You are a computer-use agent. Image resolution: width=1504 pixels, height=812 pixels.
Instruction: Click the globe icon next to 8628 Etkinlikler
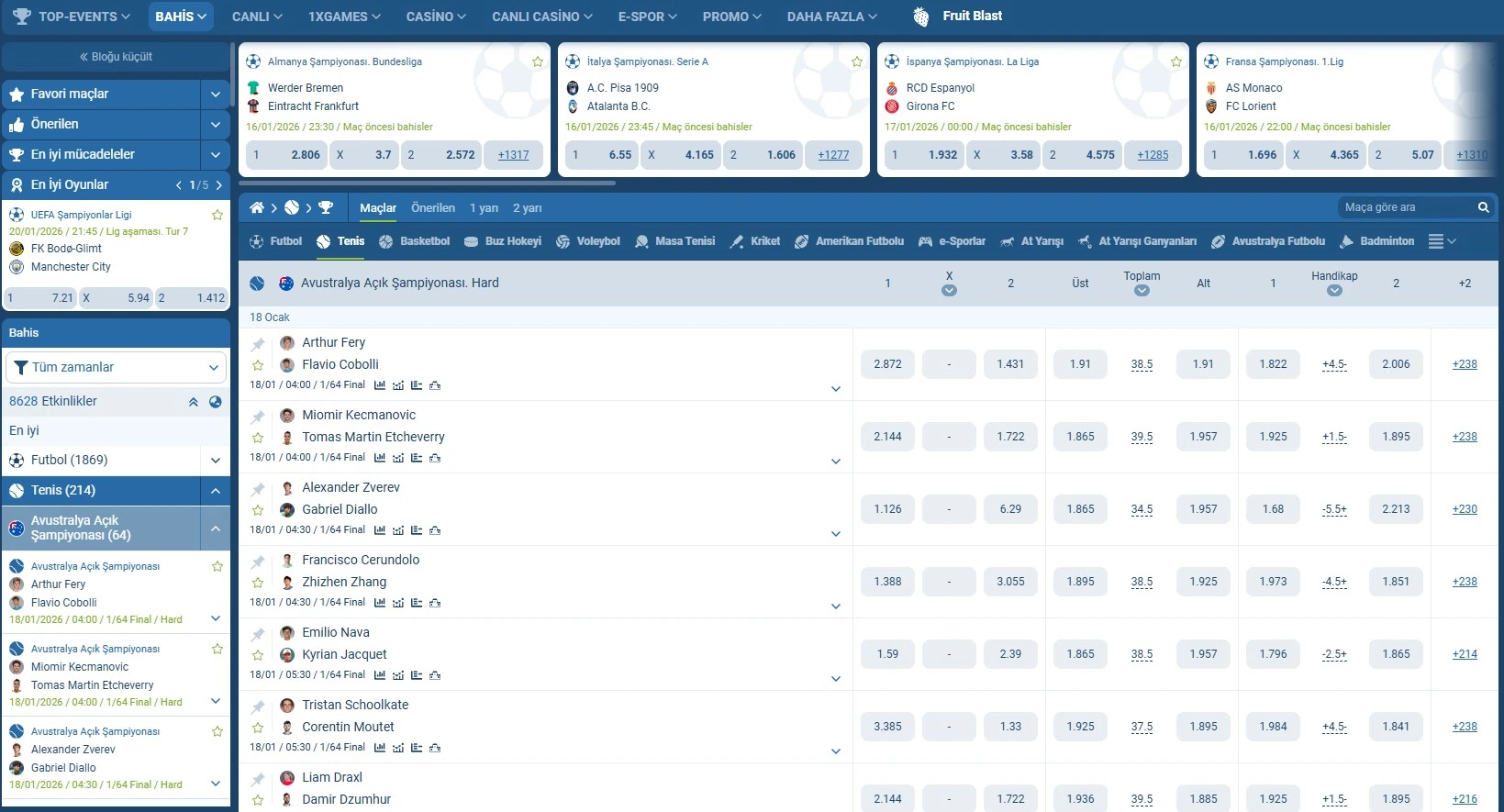216,402
